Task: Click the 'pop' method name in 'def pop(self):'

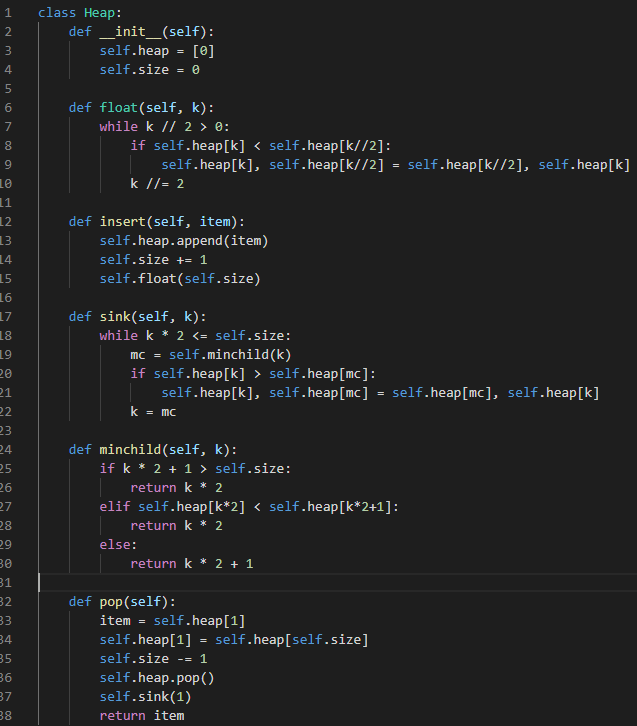Action: coord(111,601)
